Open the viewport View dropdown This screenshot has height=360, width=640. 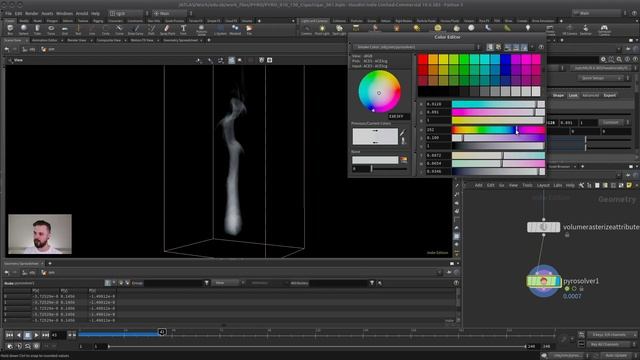(x=17, y=60)
